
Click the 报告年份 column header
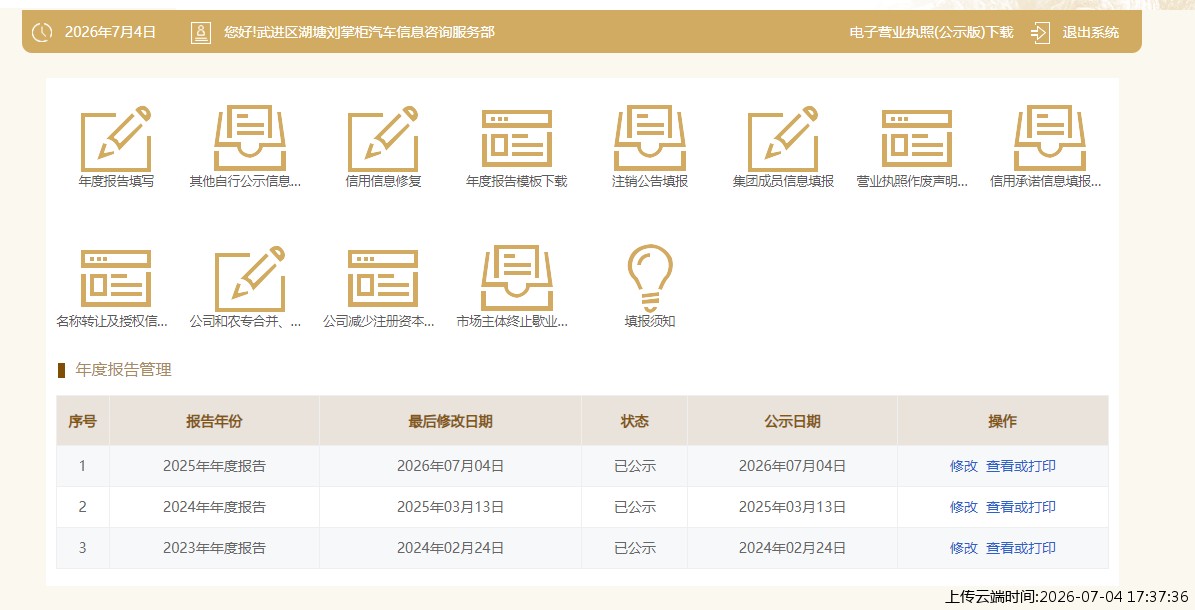point(214,421)
